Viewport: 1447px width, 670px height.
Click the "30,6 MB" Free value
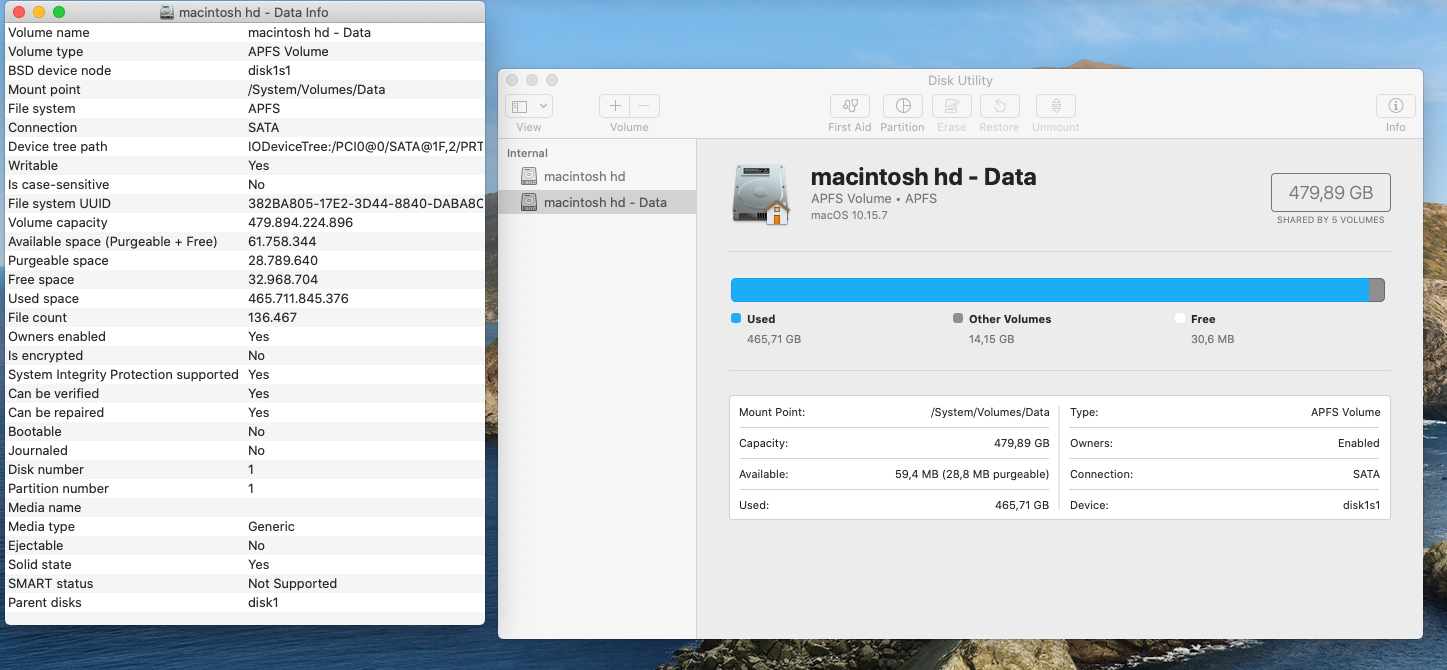(x=1213, y=339)
